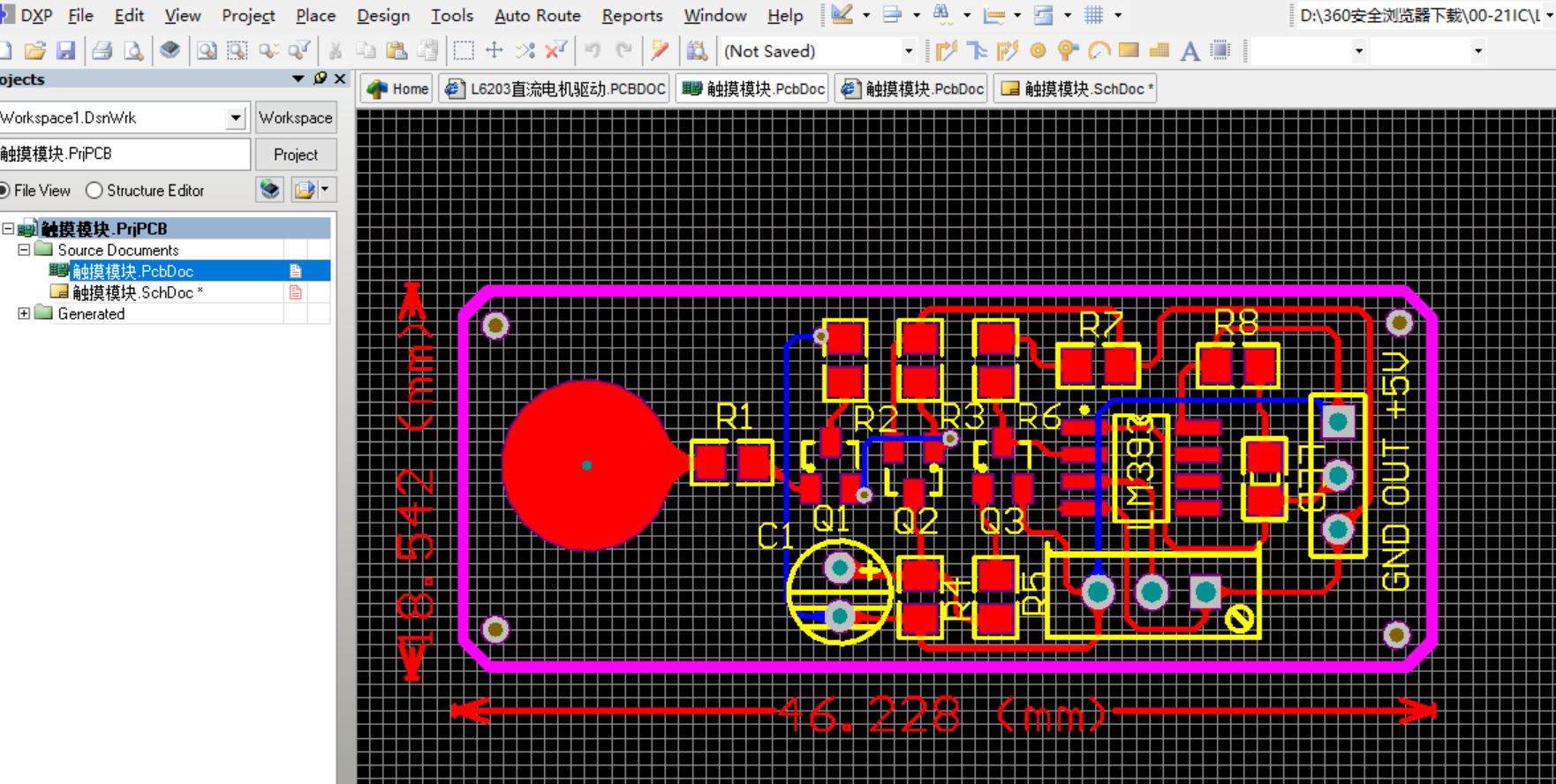1556x784 pixels.
Task: Click the Project button
Action: point(295,155)
